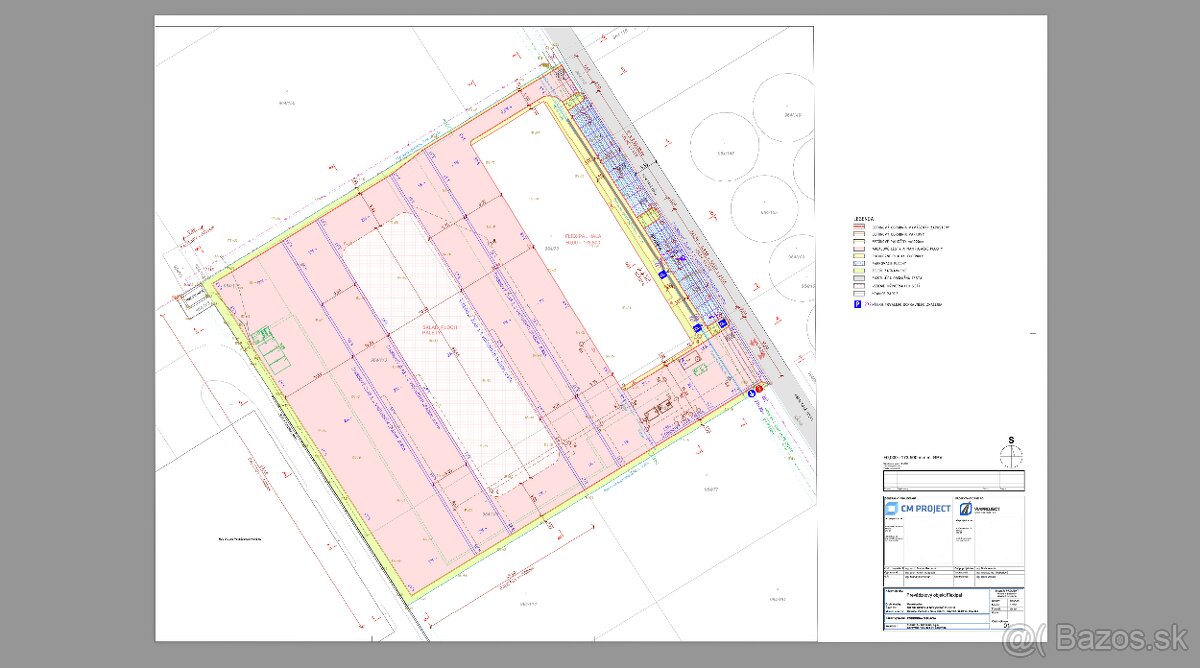Click the bold drawing title in title block
This screenshot has height=668, width=1200.
coord(935,594)
